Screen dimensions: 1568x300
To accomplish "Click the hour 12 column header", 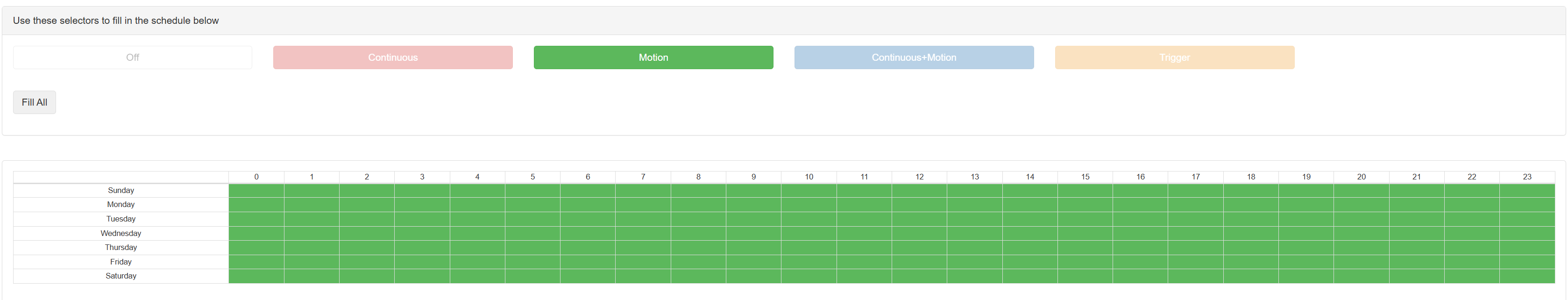I will coord(919,177).
